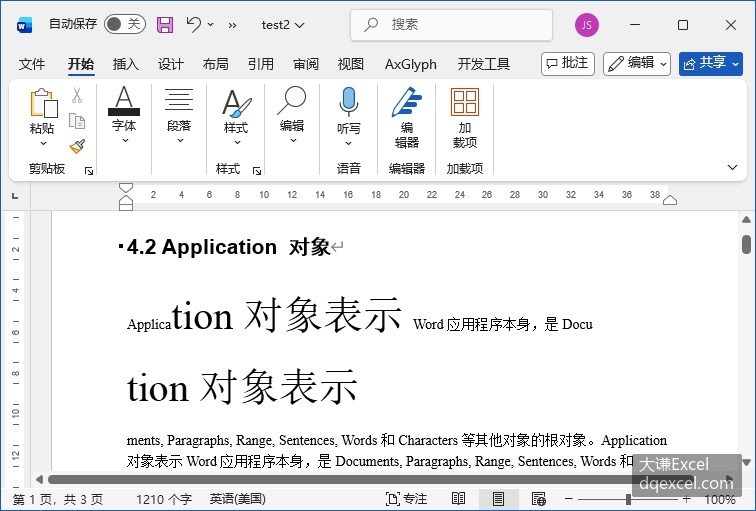Switch to print layout view
Viewport: 756px width, 511px height.
tap(499, 499)
